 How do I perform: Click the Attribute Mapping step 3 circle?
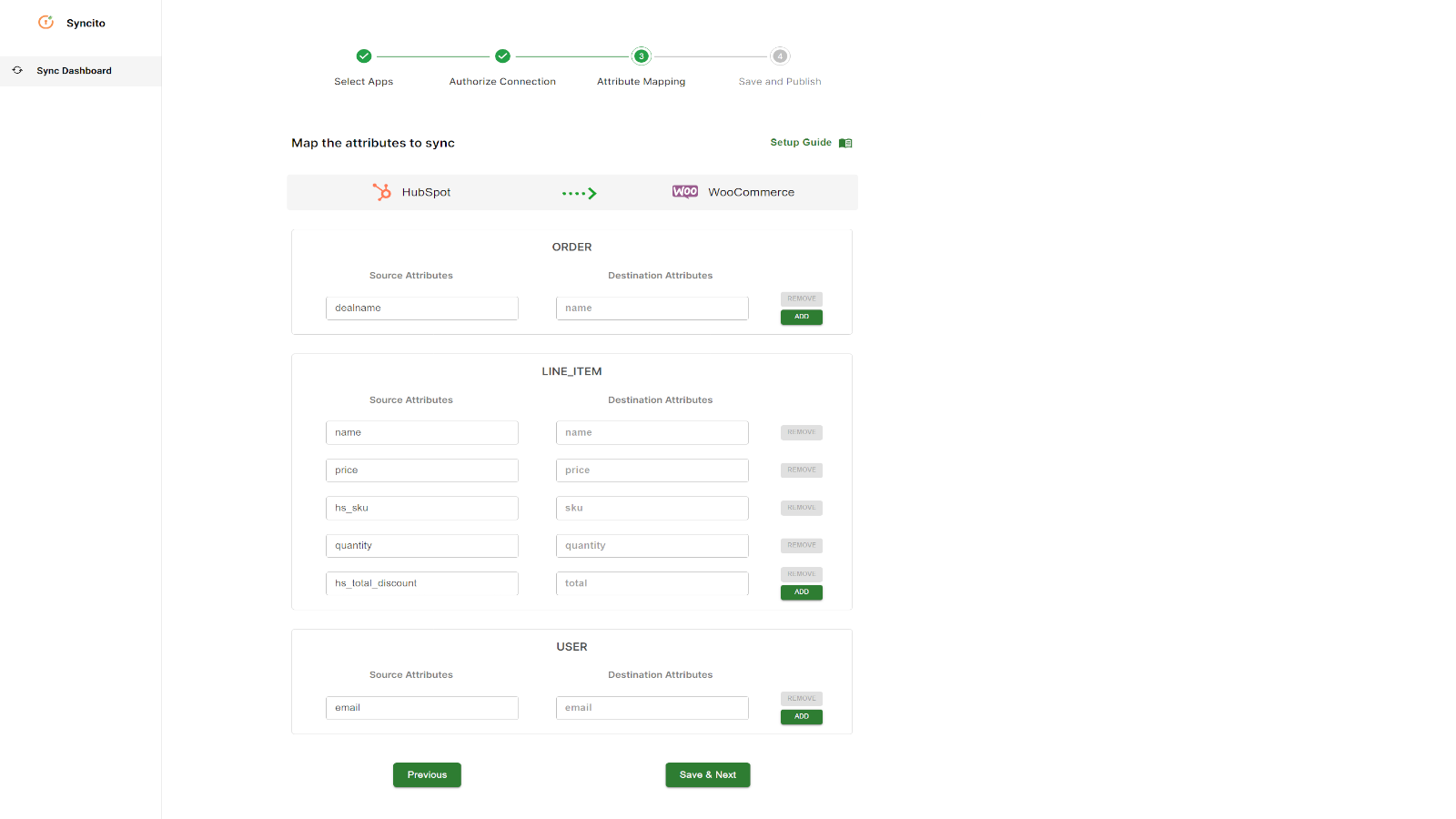coord(642,56)
